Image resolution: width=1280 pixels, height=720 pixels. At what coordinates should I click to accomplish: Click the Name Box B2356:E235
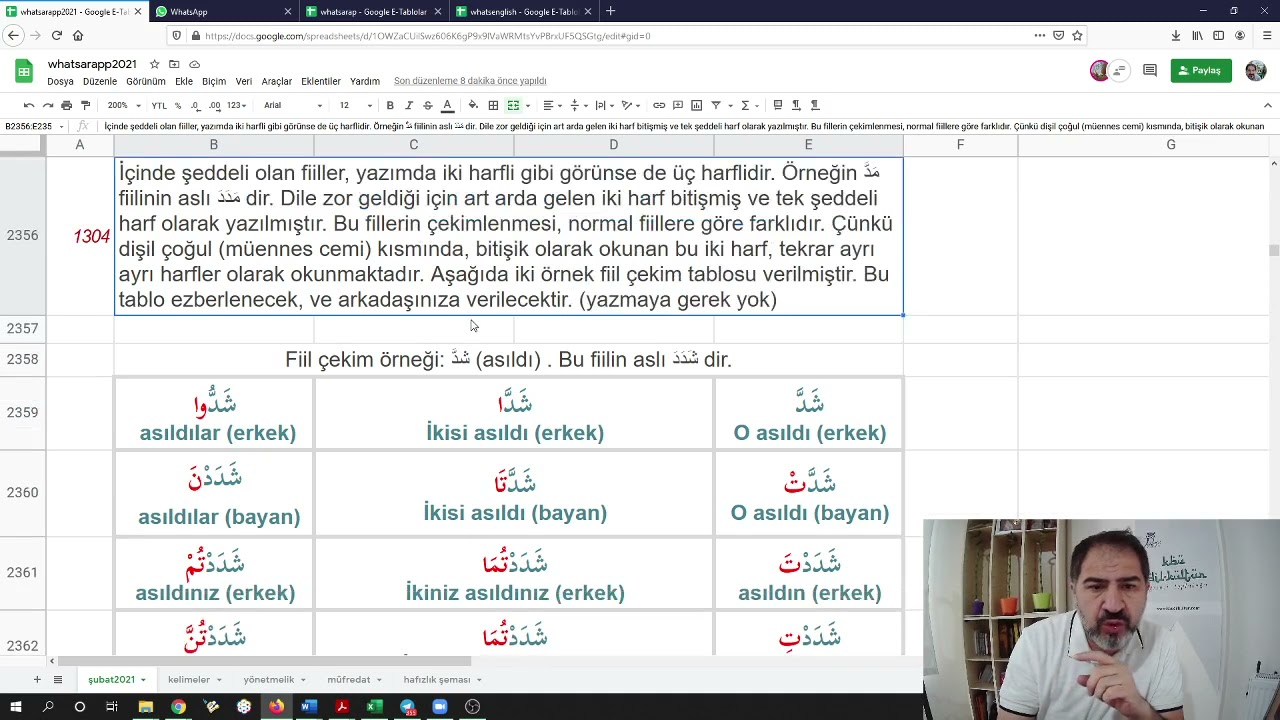tap(34, 127)
